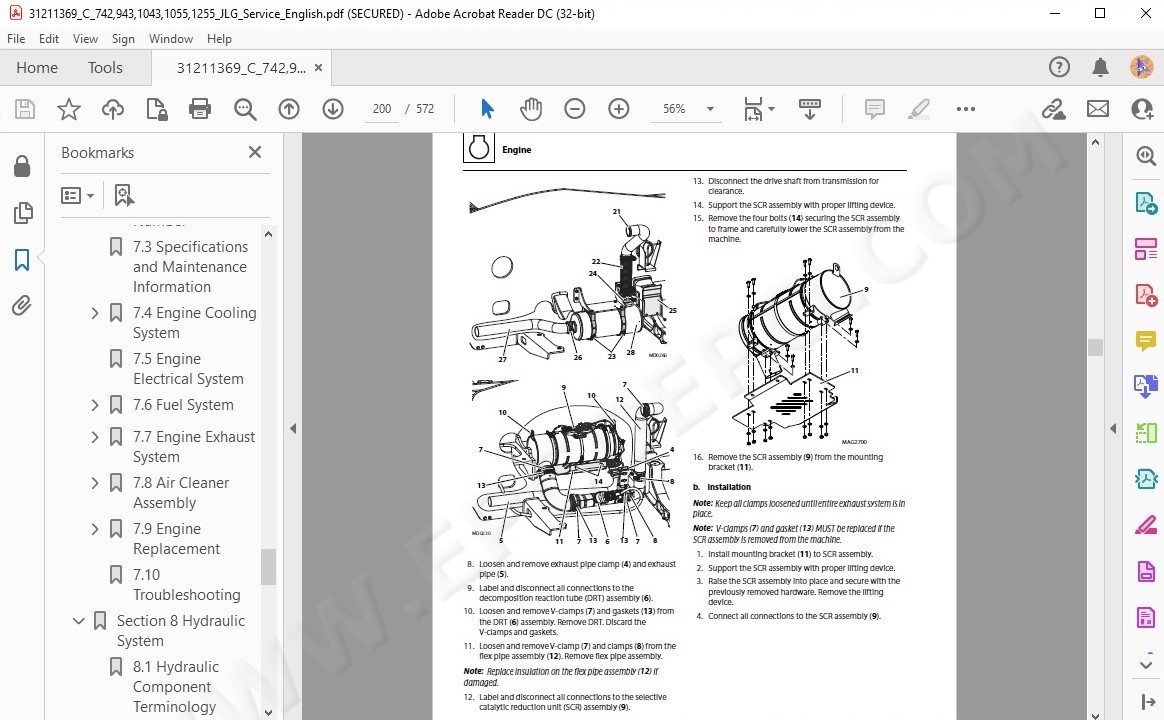Activate the selection arrow tool
Image resolution: width=1164 pixels, height=720 pixels.
click(x=487, y=109)
